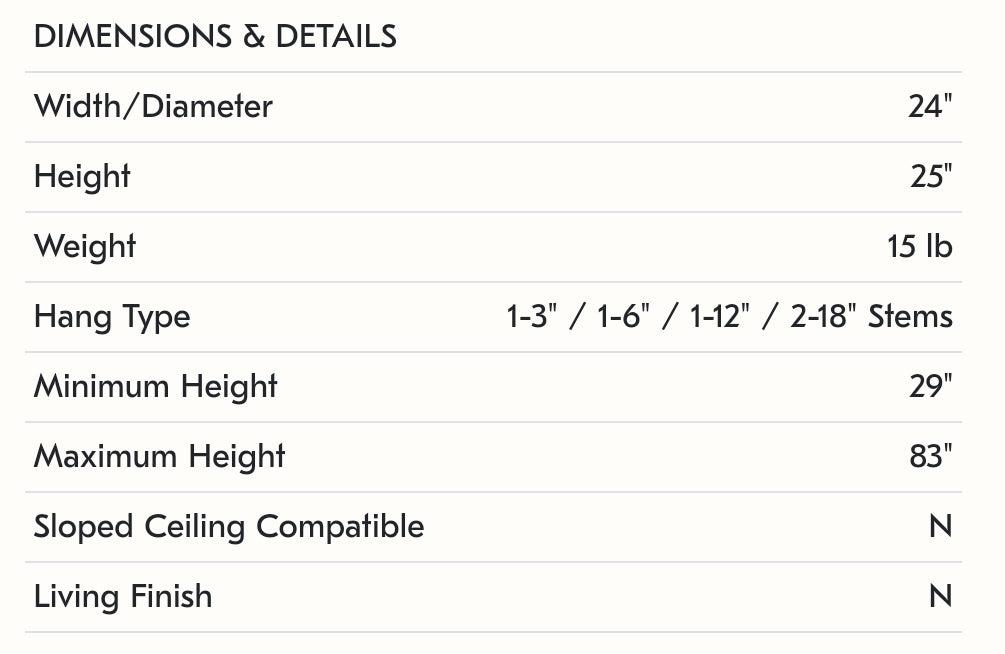1005x654 pixels.
Task: Click the word Stems in Hang Type
Action: tap(910, 316)
